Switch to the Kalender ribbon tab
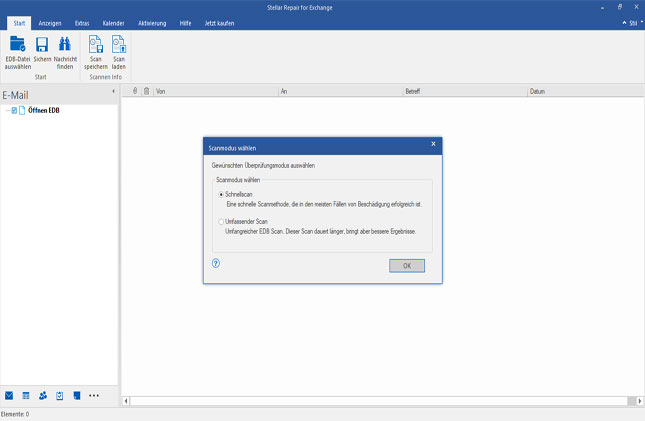Screen dimensions: 645x421 tap(113, 22)
